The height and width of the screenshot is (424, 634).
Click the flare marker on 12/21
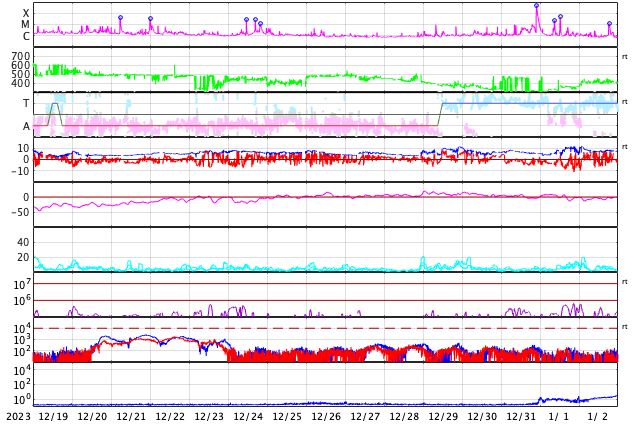150,19
